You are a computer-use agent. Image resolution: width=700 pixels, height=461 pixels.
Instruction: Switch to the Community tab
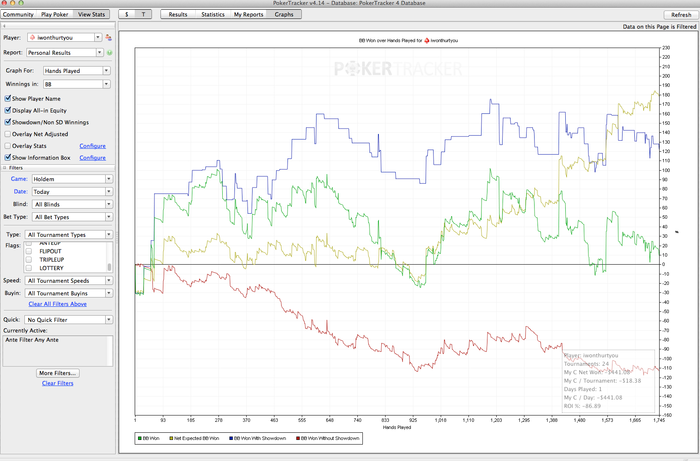tap(18, 14)
